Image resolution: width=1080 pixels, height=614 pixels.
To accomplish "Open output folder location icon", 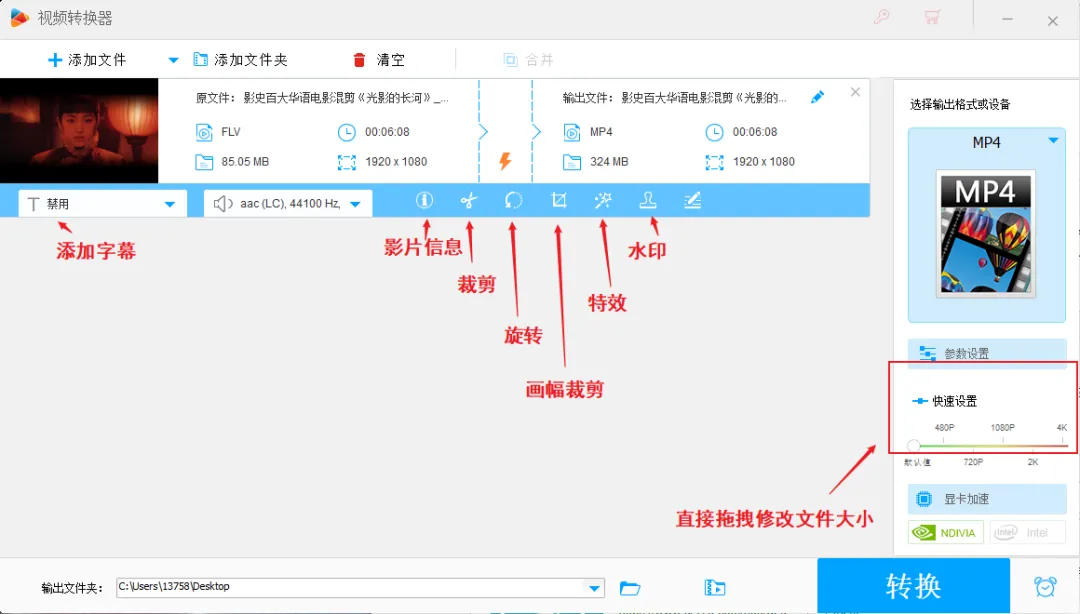I will coord(715,588).
